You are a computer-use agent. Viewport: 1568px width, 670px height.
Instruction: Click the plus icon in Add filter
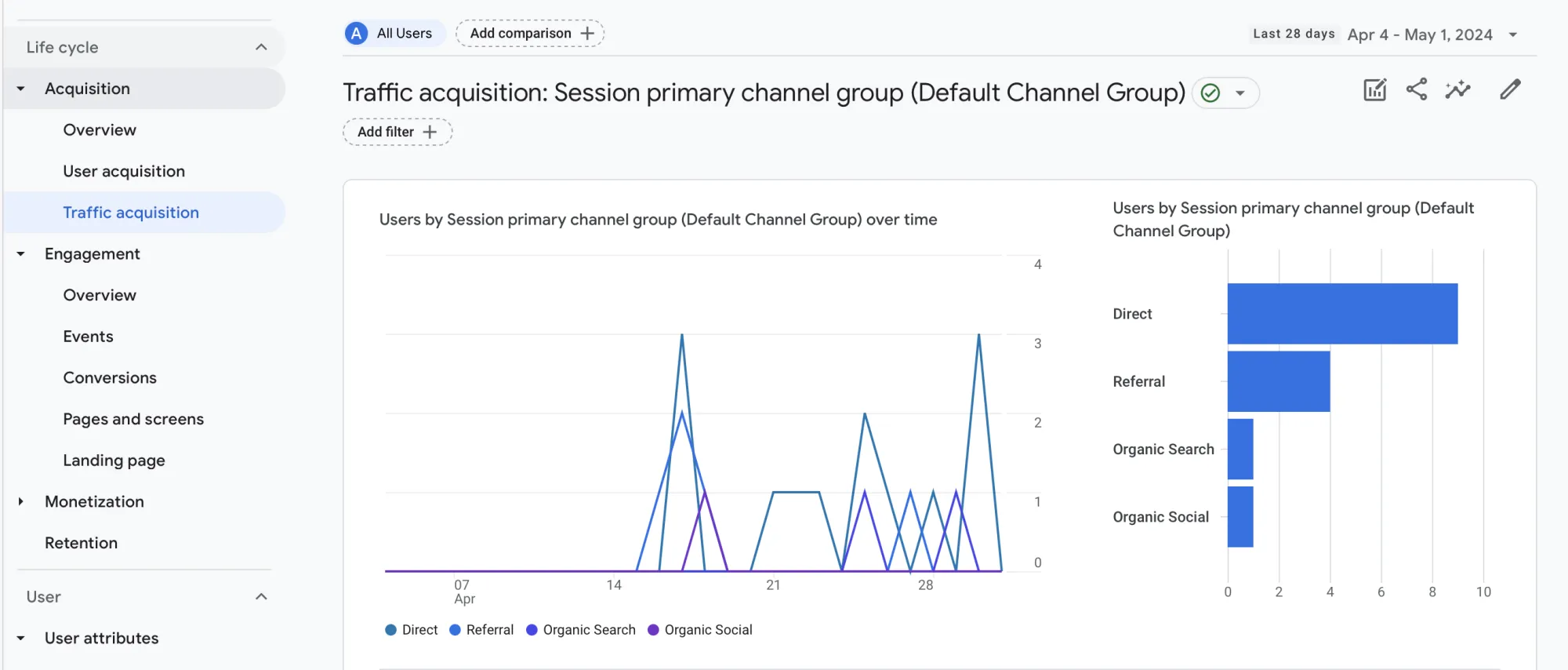click(x=430, y=132)
